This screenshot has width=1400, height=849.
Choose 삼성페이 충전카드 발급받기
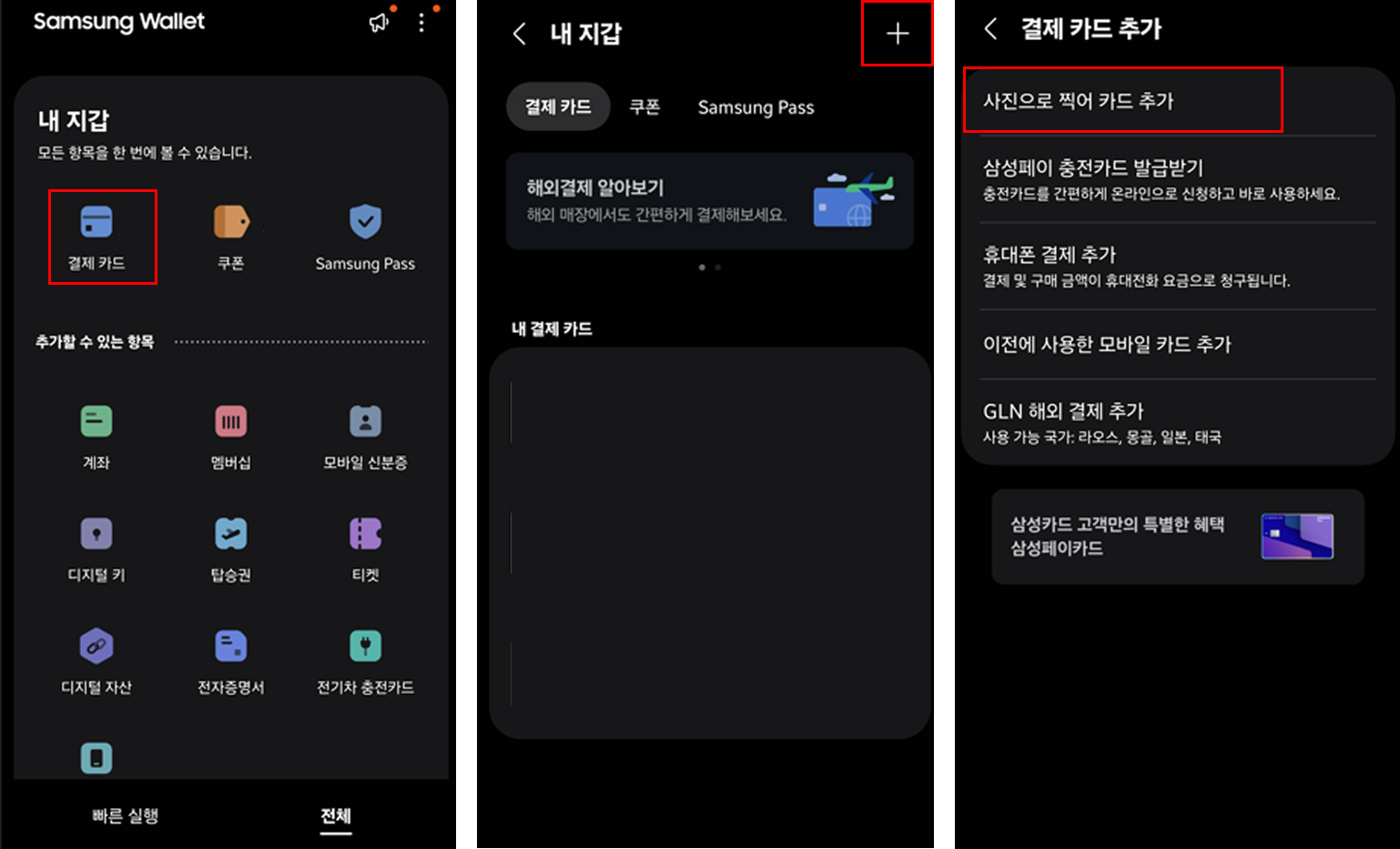pyautogui.click(x=1177, y=179)
